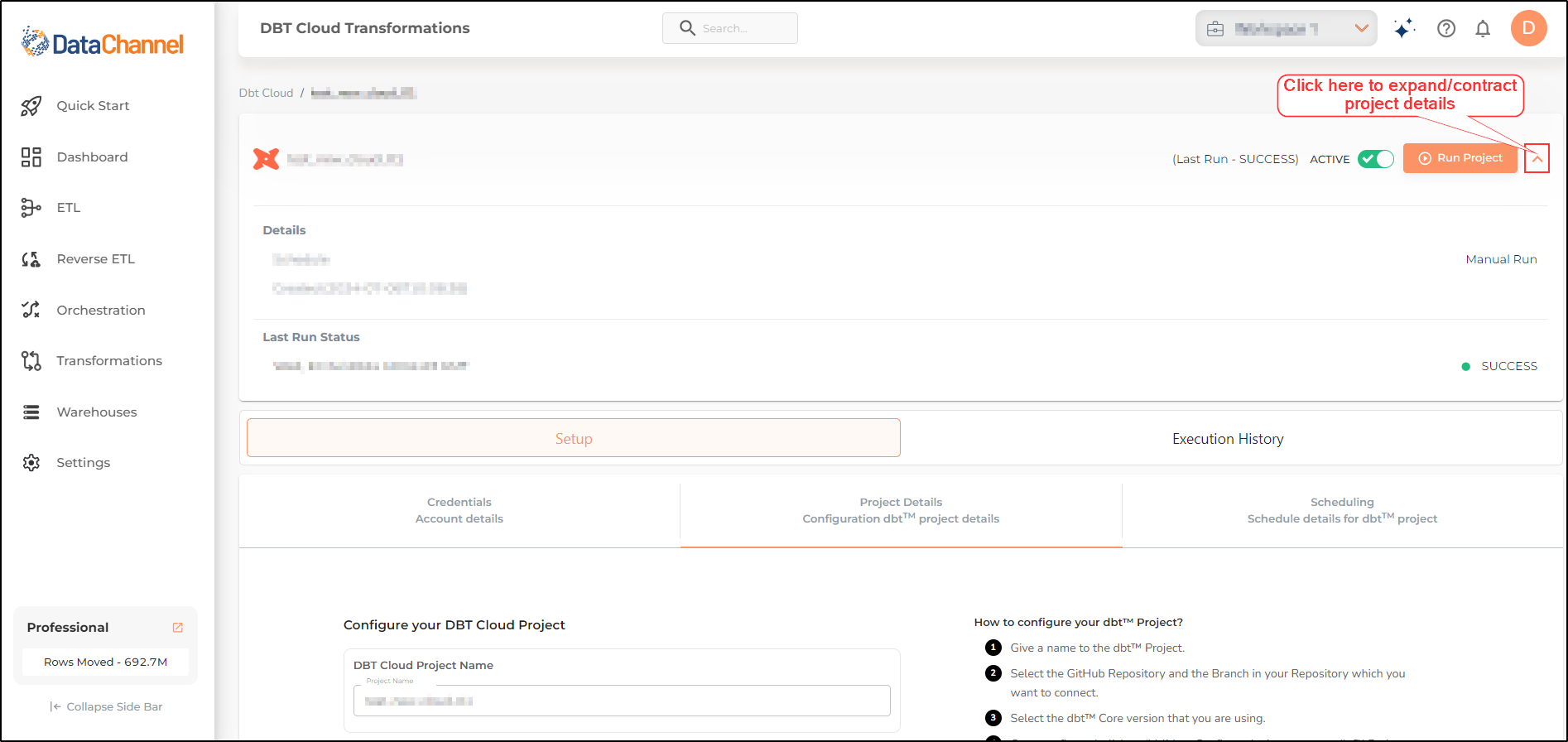Open the Dashboard grid icon

[31, 157]
